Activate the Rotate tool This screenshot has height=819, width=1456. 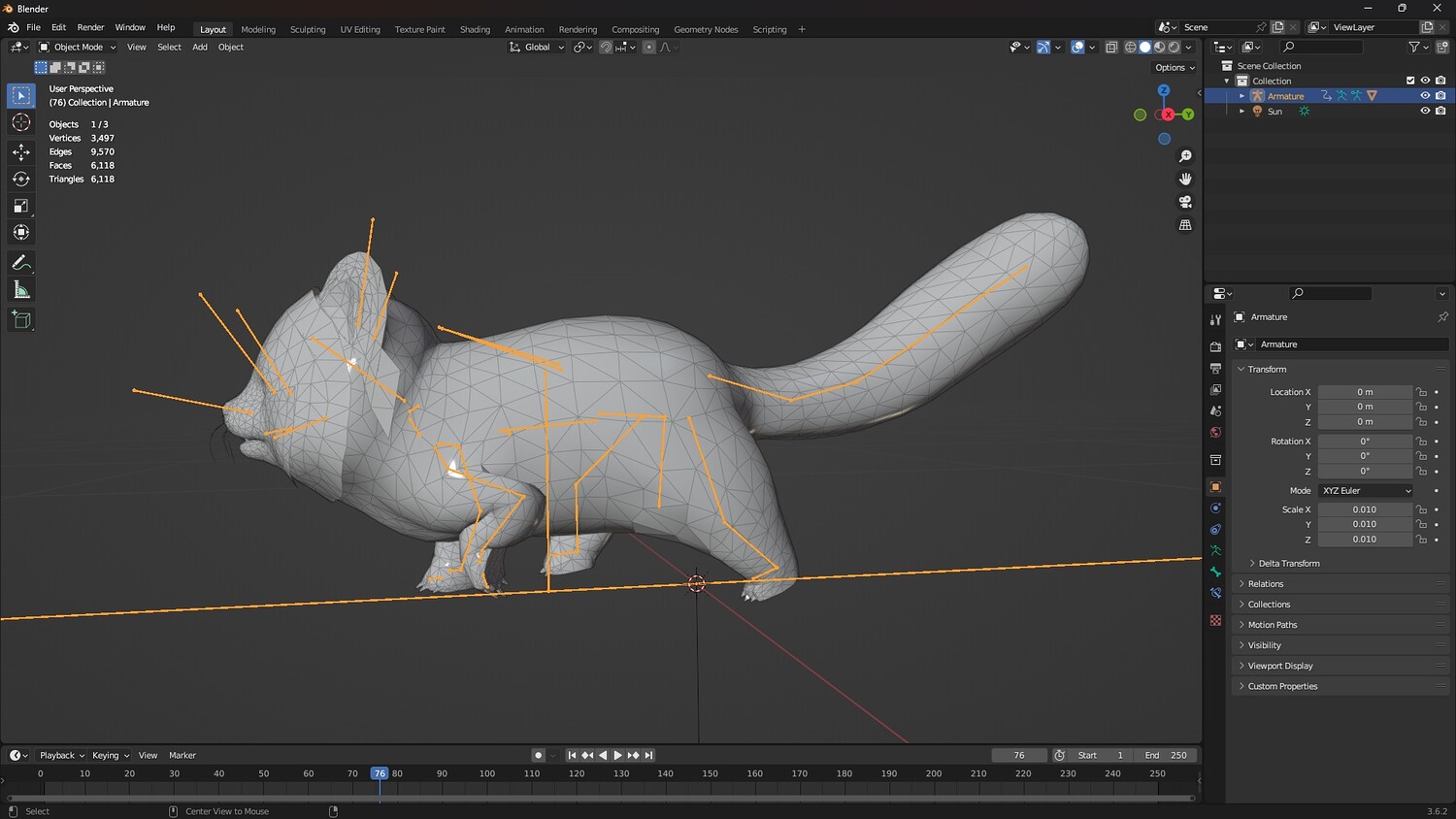[21, 179]
